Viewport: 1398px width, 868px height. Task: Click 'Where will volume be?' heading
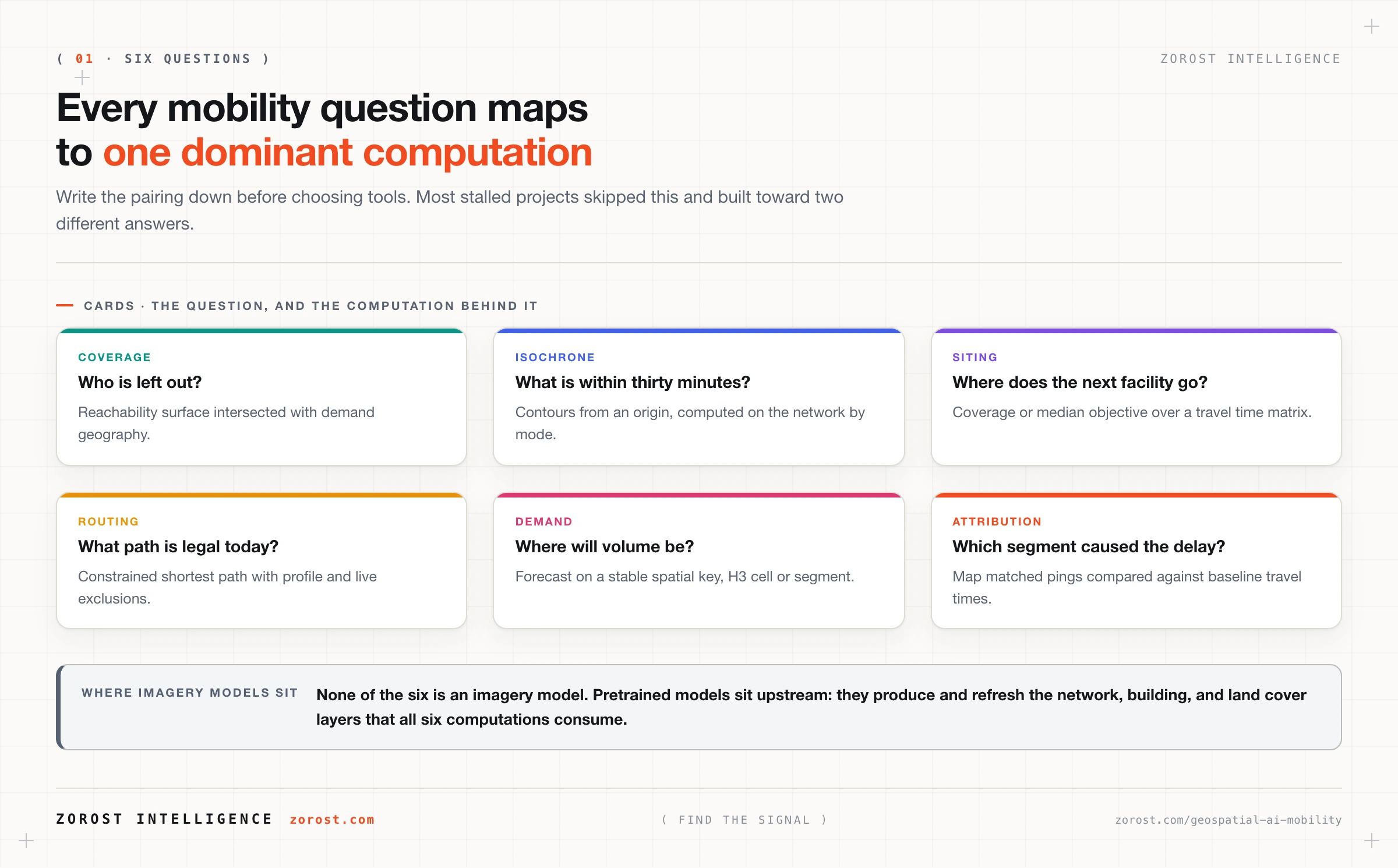click(605, 546)
